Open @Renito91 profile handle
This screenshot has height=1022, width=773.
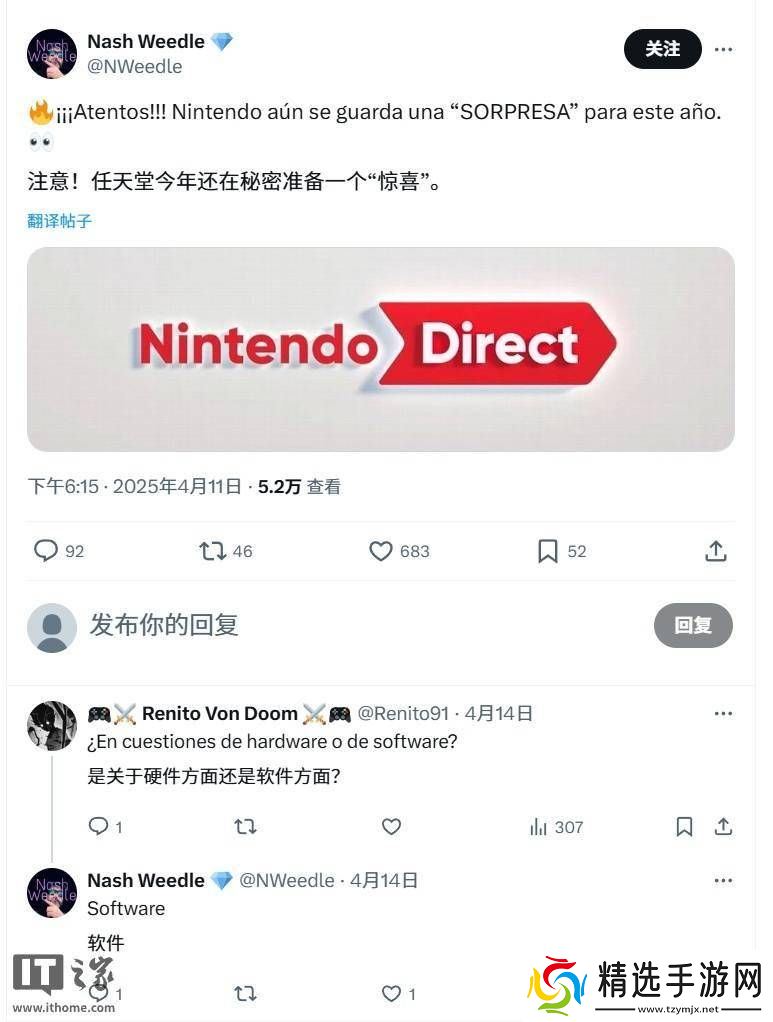pyautogui.click(x=403, y=714)
